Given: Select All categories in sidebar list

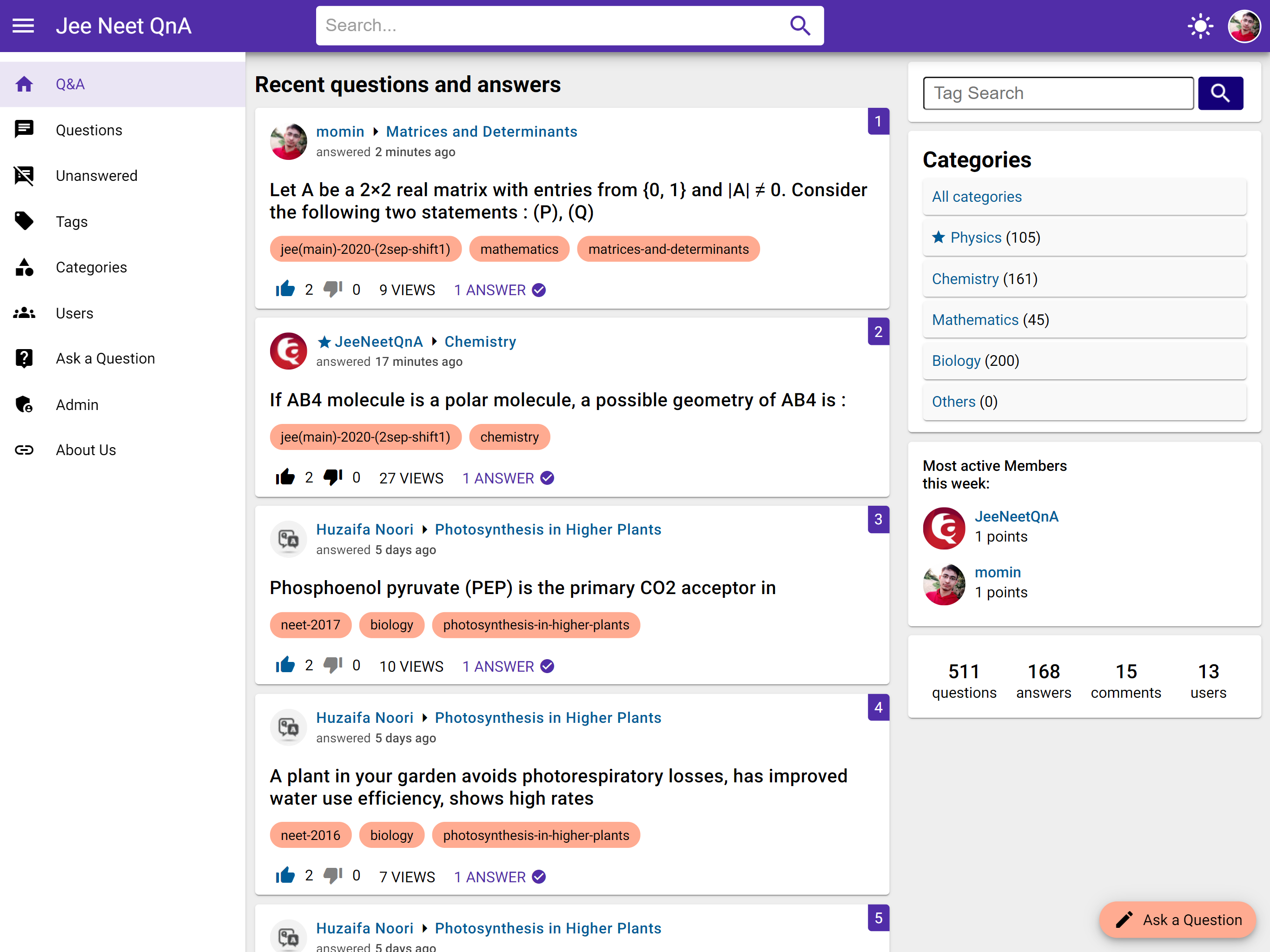Looking at the screenshot, I should tap(977, 196).
